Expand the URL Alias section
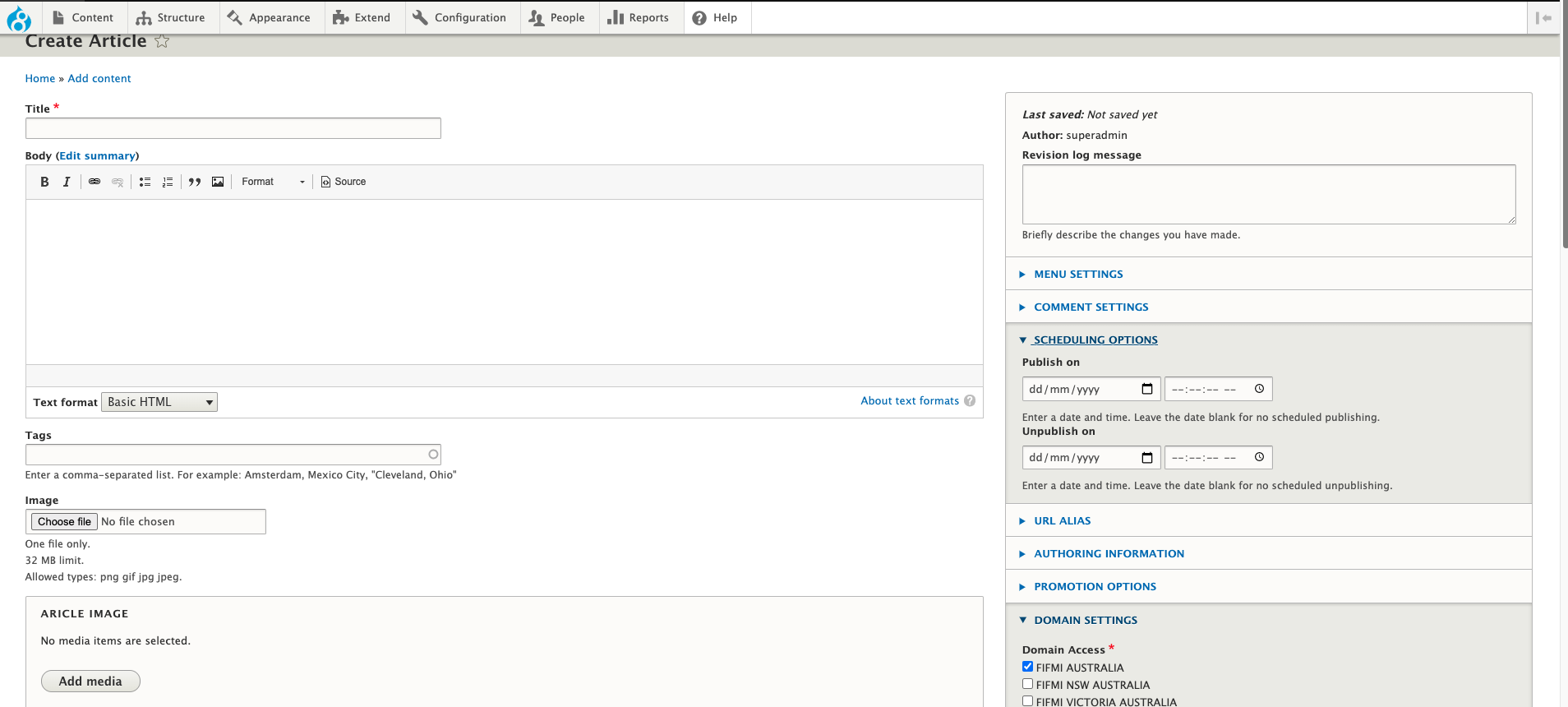This screenshot has width=1568, height=707. (1062, 521)
